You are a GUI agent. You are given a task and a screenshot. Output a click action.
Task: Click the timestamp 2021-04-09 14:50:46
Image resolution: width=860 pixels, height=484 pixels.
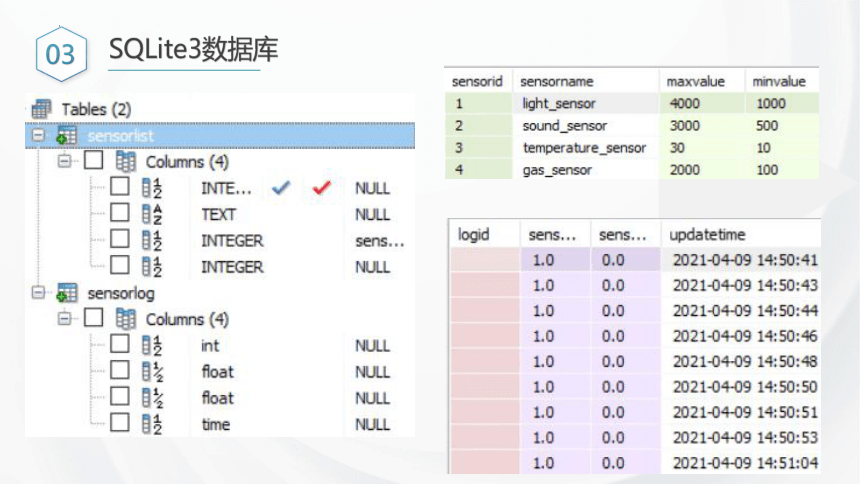pos(741,336)
